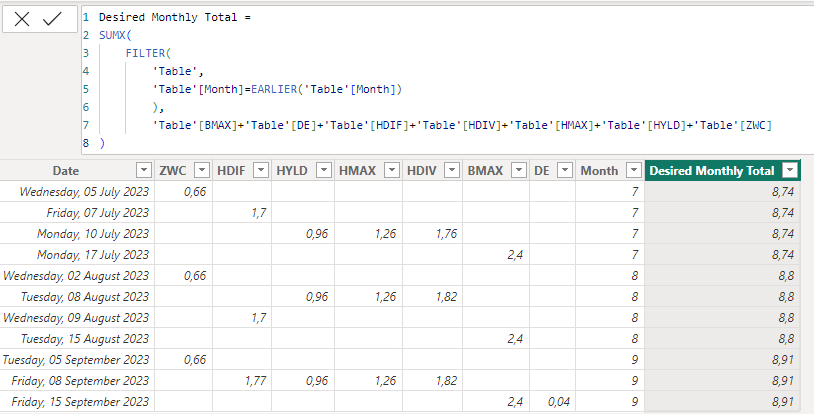This screenshot has height=414, width=814.
Task: Open the Month column filter dropdown
Action: pos(634,170)
